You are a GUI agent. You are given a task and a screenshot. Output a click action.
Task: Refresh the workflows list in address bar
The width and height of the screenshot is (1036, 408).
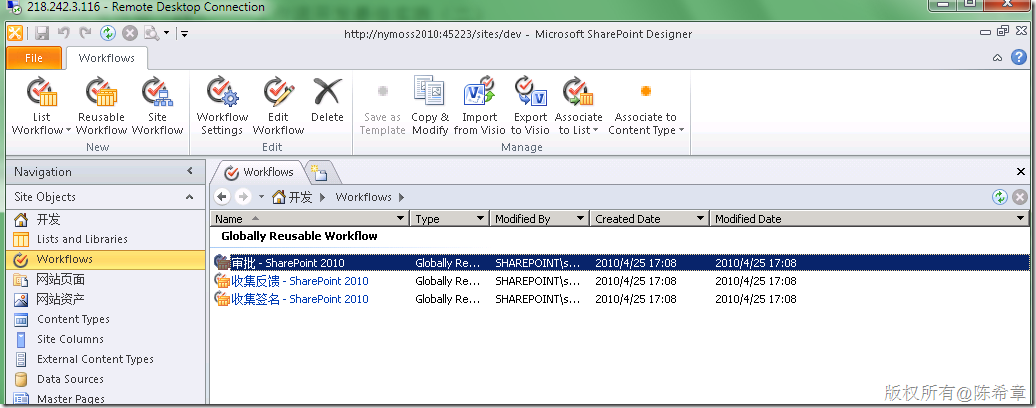tap(1000, 197)
